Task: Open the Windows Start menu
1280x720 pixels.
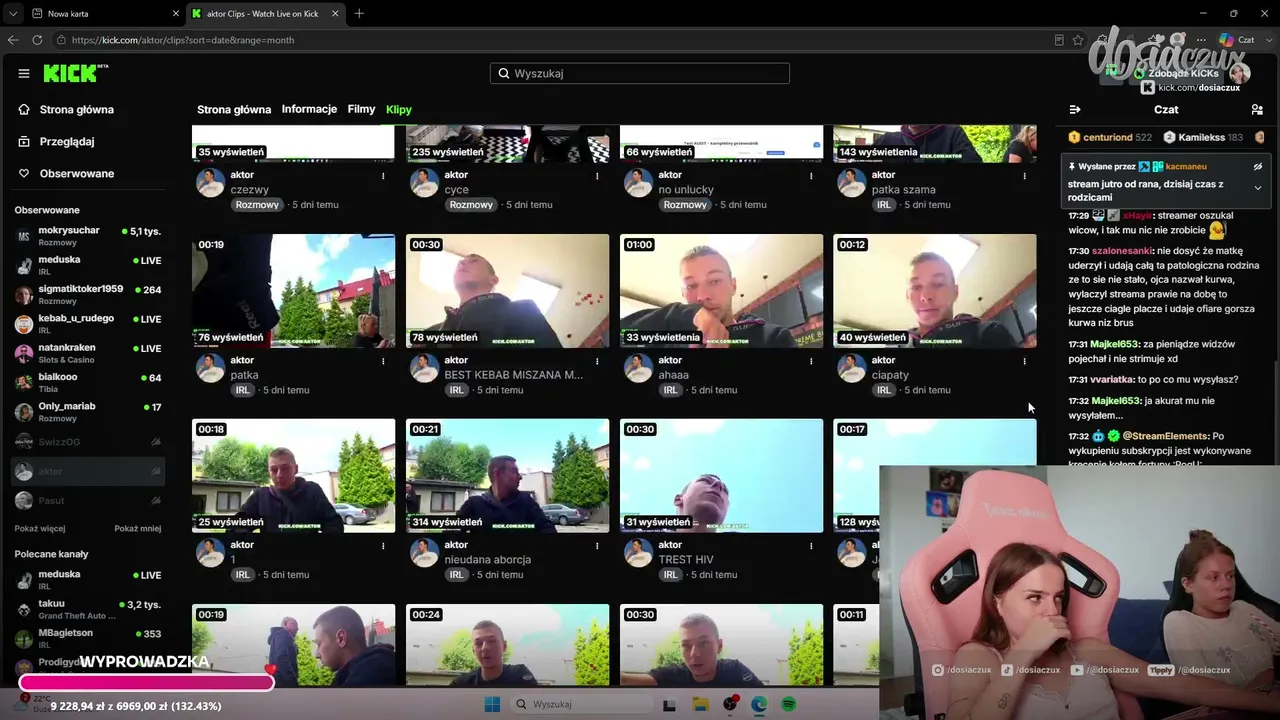Action: [492, 705]
